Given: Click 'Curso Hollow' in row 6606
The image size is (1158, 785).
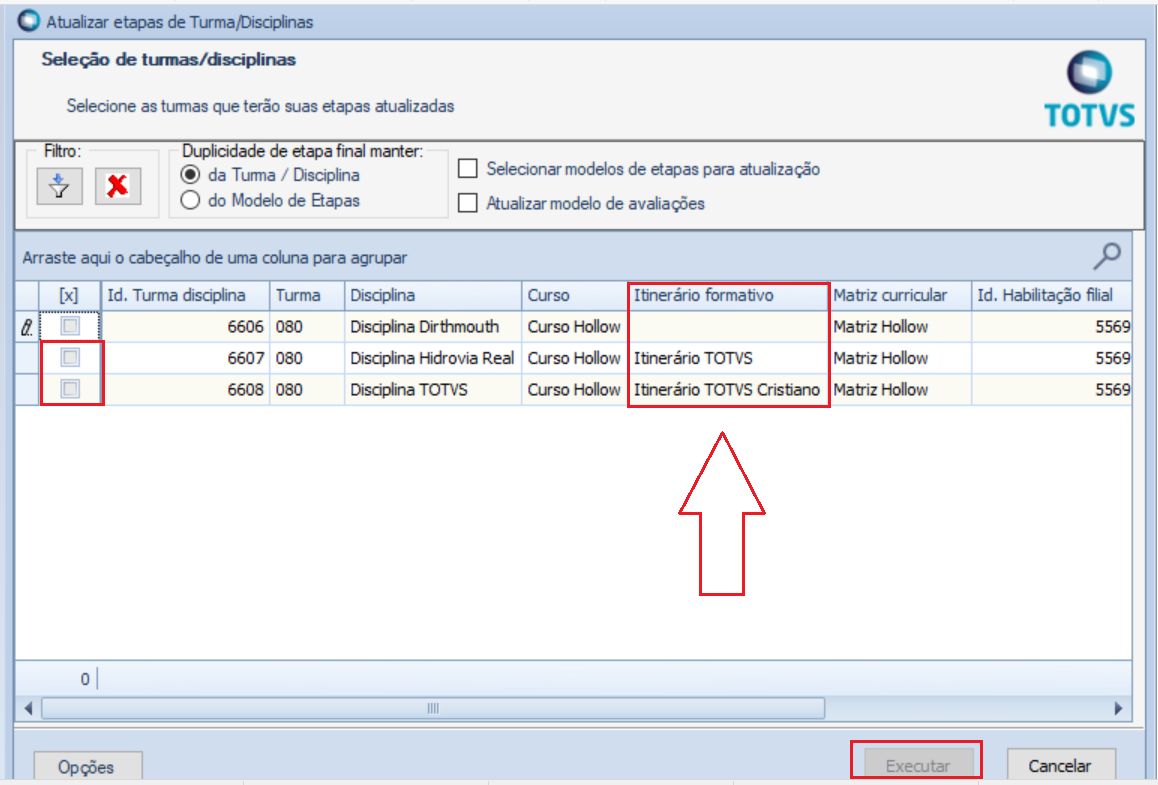Looking at the screenshot, I should point(575,327).
